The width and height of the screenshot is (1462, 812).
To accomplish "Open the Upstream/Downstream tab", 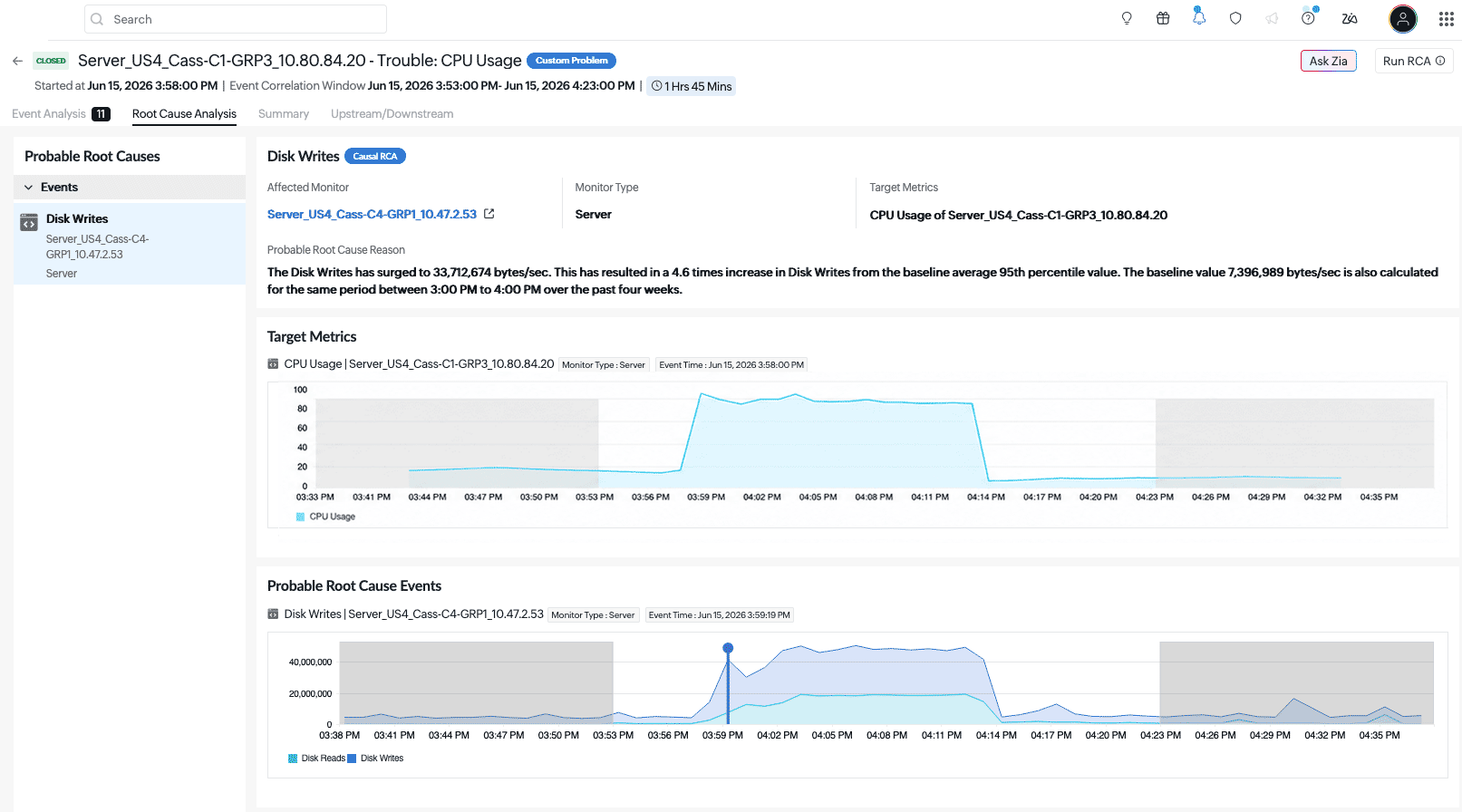I will (392, 113).
